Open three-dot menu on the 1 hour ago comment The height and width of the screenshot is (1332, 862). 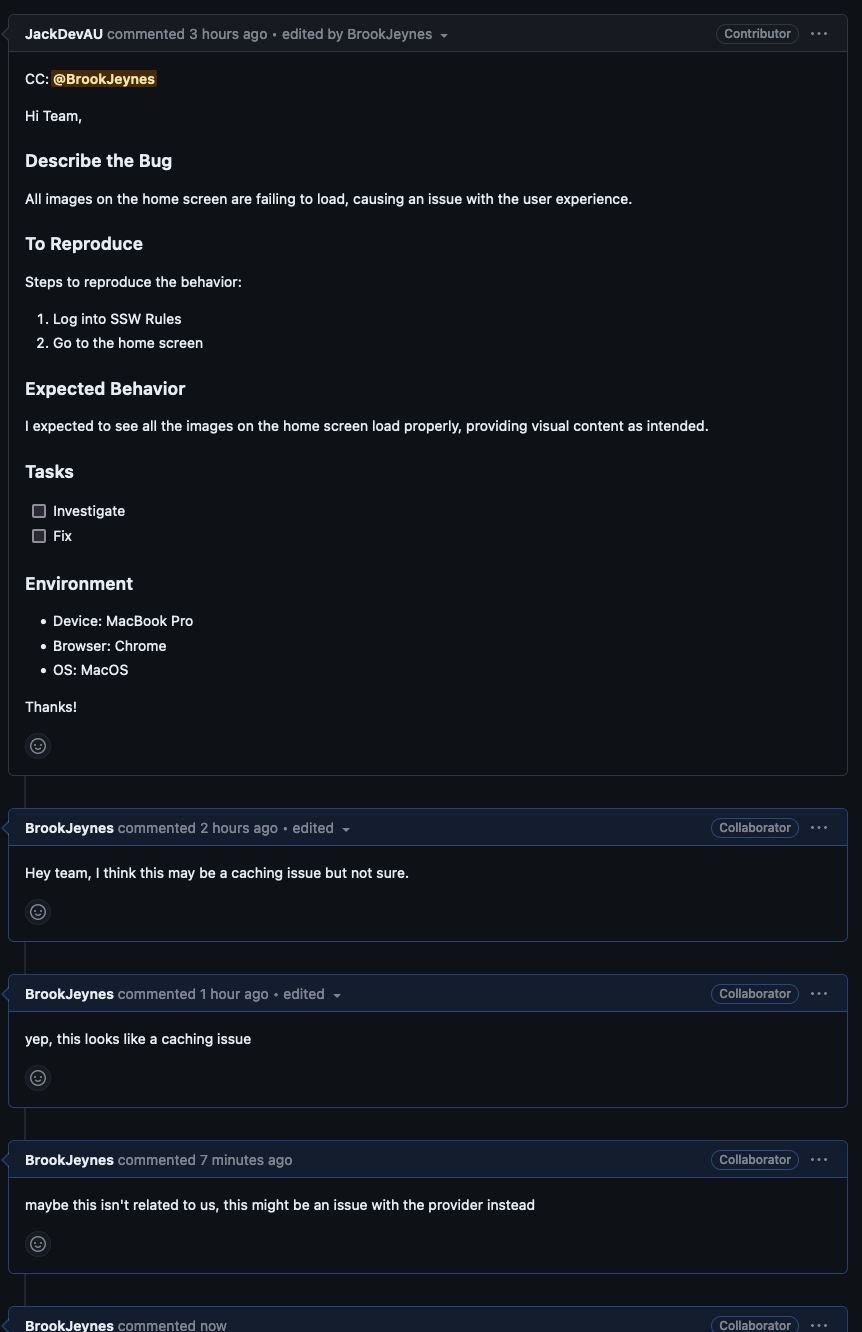point(819,994)
